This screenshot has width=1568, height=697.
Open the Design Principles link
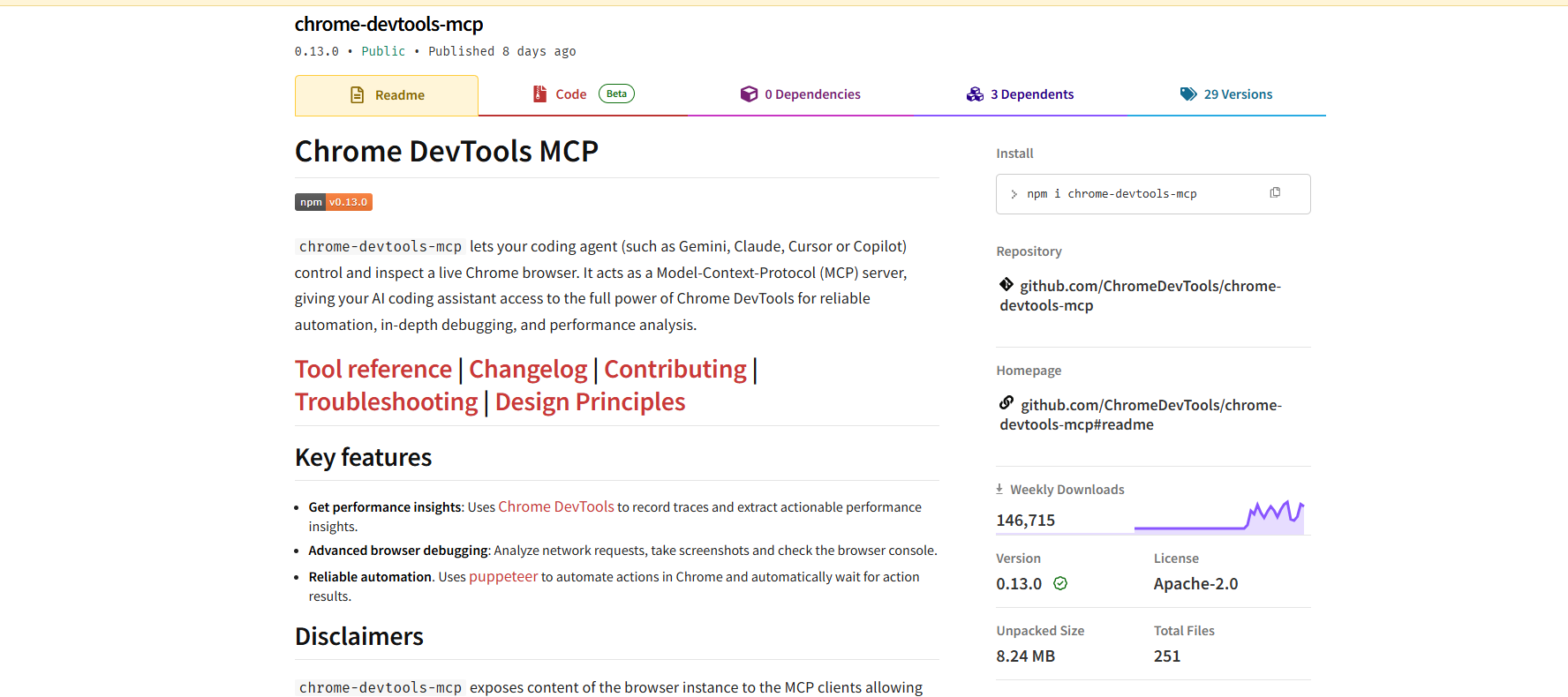[x=590, y=401]
